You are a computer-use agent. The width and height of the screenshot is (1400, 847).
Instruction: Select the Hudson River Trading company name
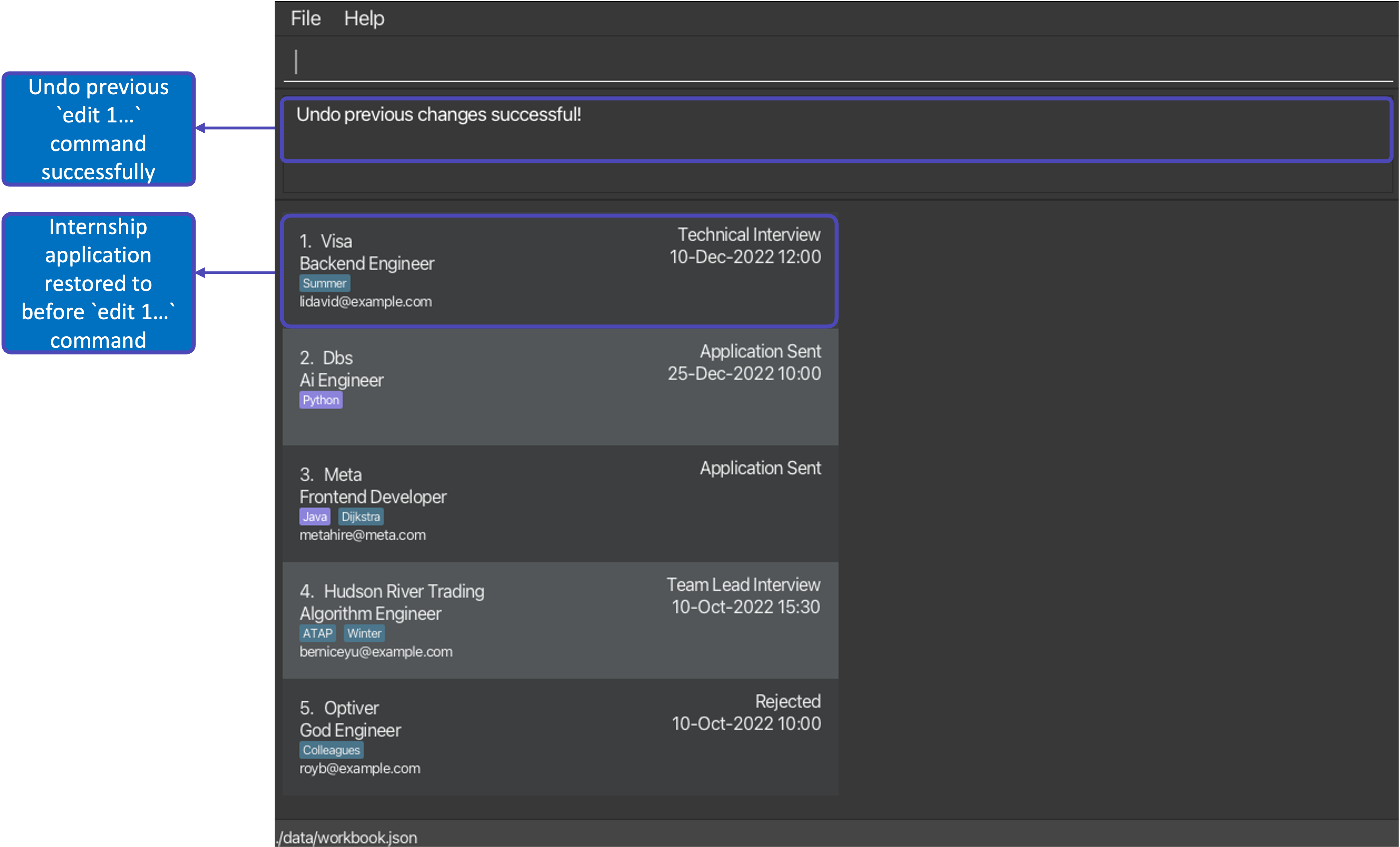[404, 591]
